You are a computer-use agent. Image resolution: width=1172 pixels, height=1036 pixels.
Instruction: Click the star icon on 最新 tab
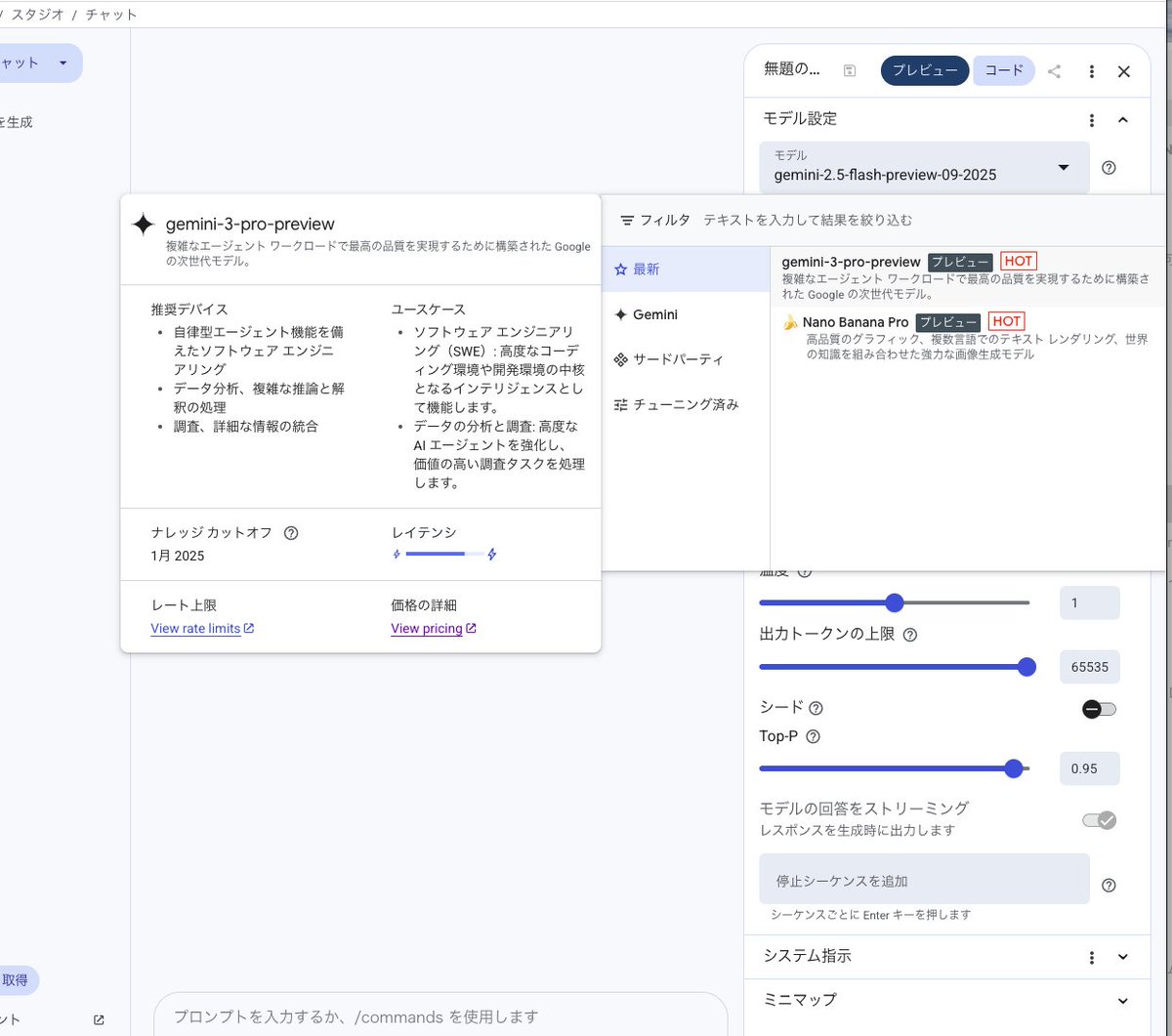[x=620, y=269]
